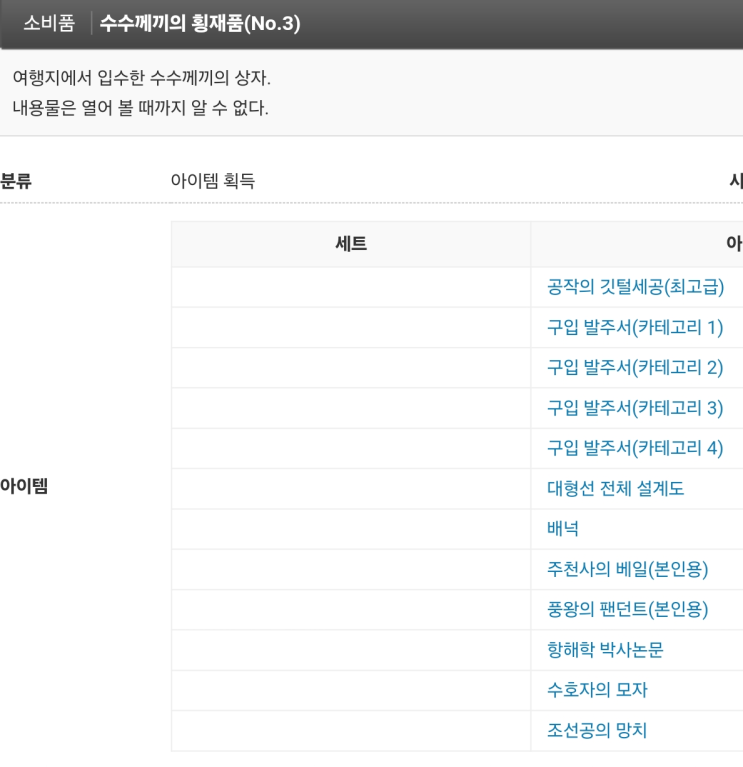Viewport: 743px width, 767px height.
Task: Open 주천사의 베일(본인용) link
Action: click(x=628, y=569)
